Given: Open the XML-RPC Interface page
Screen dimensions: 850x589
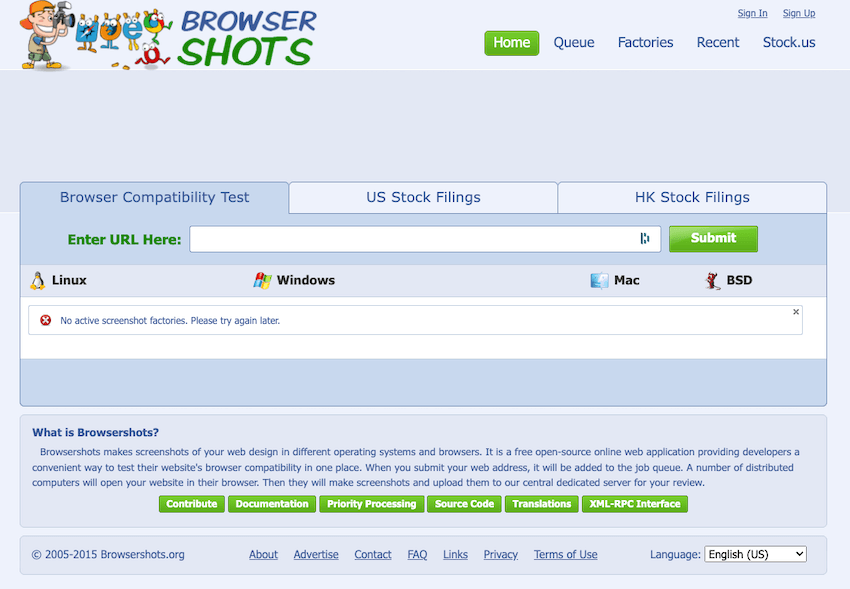Looking at the screenshot, I should 634,504.
